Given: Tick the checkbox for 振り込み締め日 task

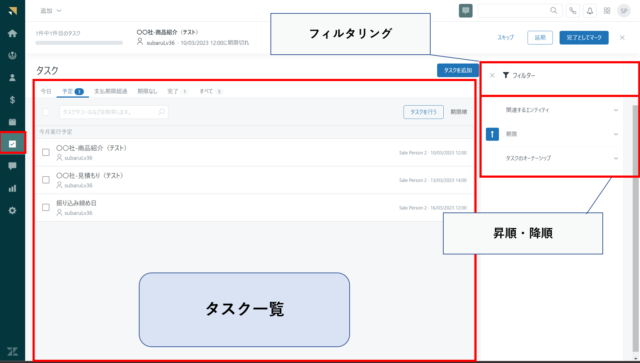Looking at the screenshot, I should pyautogui.click(x=46, y=207).
